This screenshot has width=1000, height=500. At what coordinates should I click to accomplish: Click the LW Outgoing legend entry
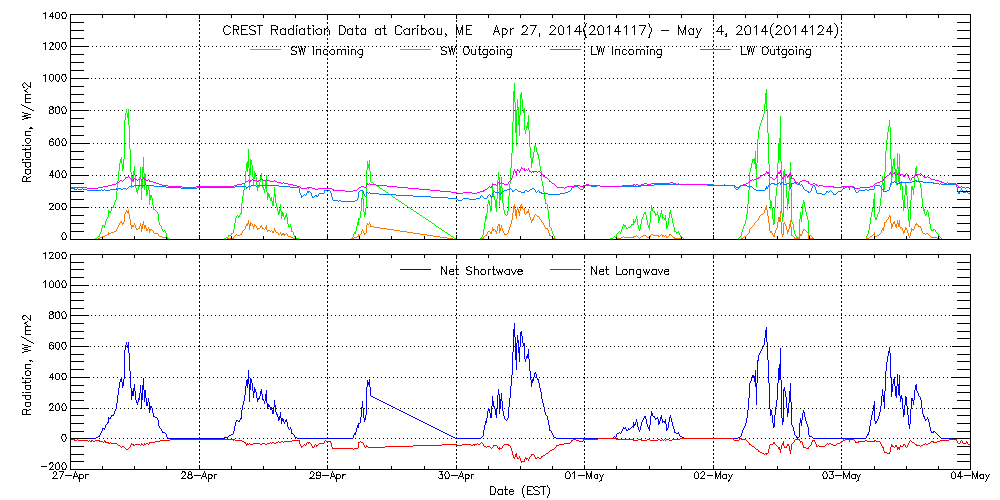(775, 51)
